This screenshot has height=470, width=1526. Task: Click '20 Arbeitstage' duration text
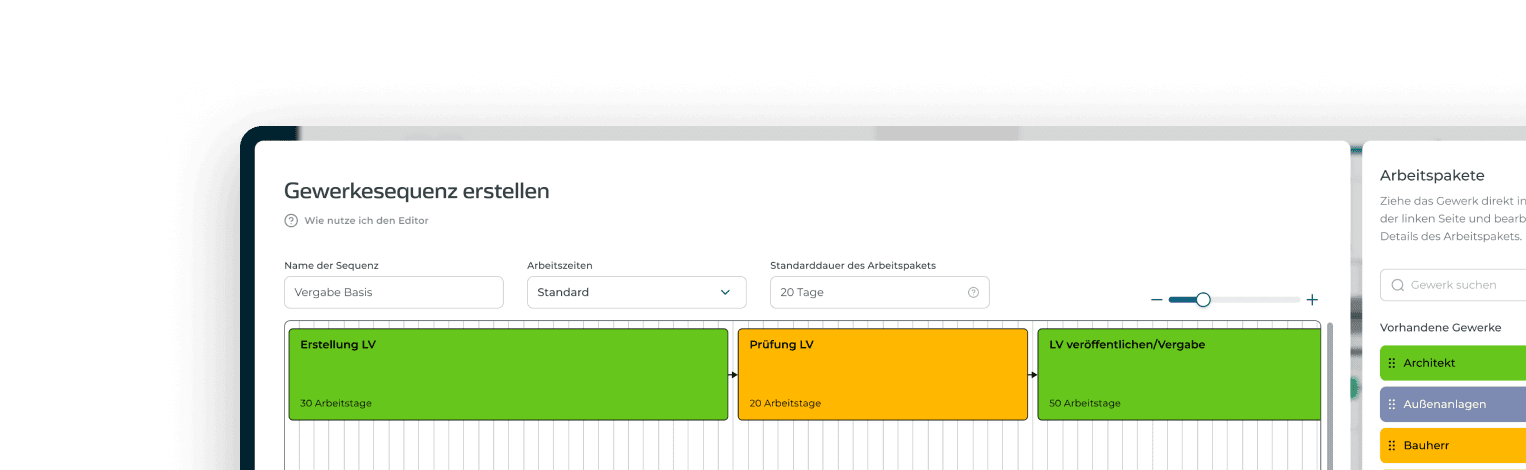coord(785,403)
